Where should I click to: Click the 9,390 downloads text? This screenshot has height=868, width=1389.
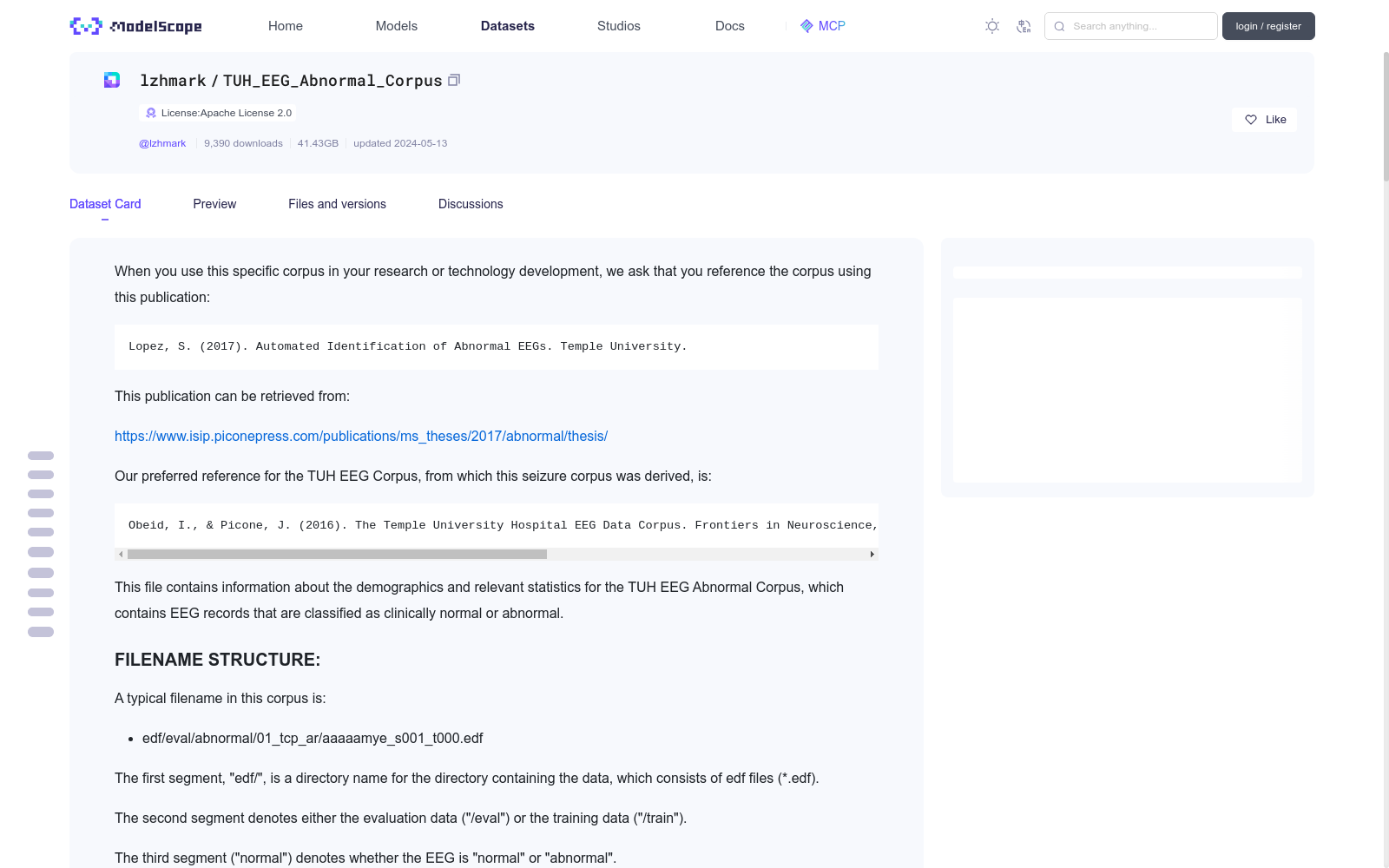243,143
